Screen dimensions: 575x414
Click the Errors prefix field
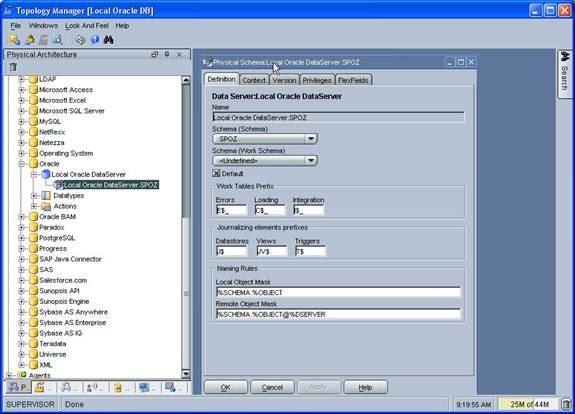point(231,210)
